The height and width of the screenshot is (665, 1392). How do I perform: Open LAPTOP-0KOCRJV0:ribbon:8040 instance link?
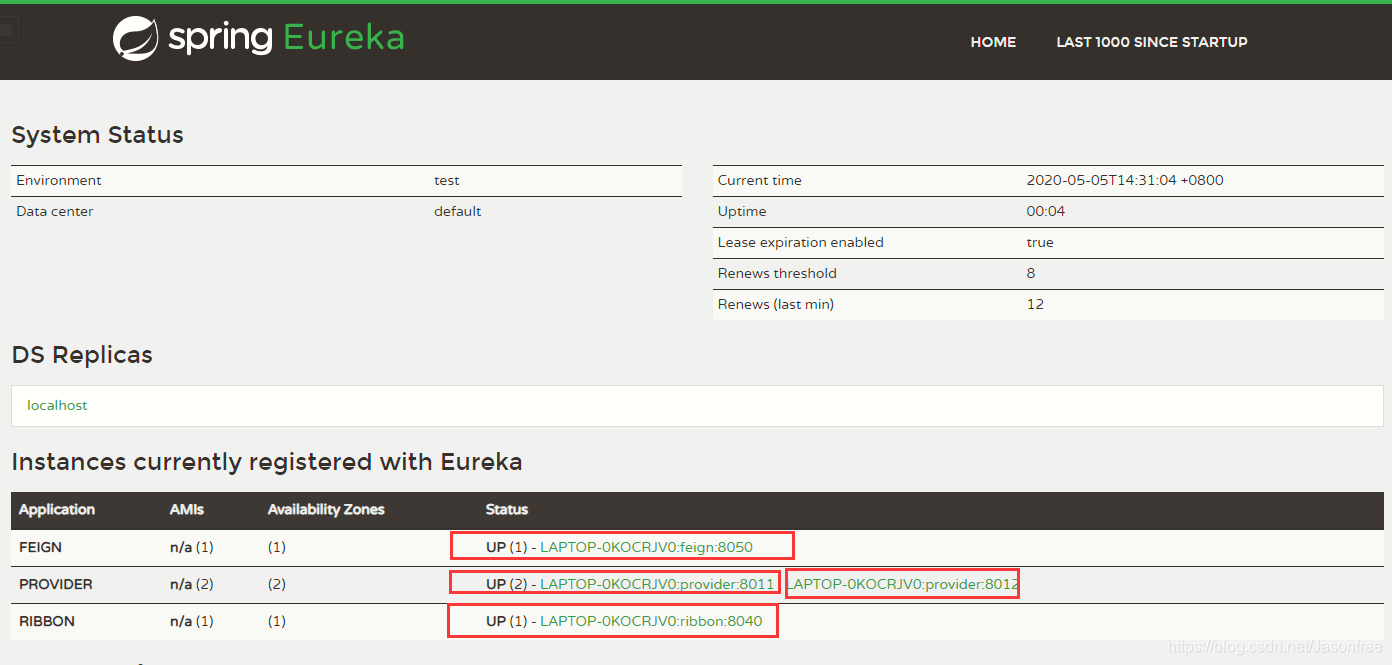(x=651, y=621)
